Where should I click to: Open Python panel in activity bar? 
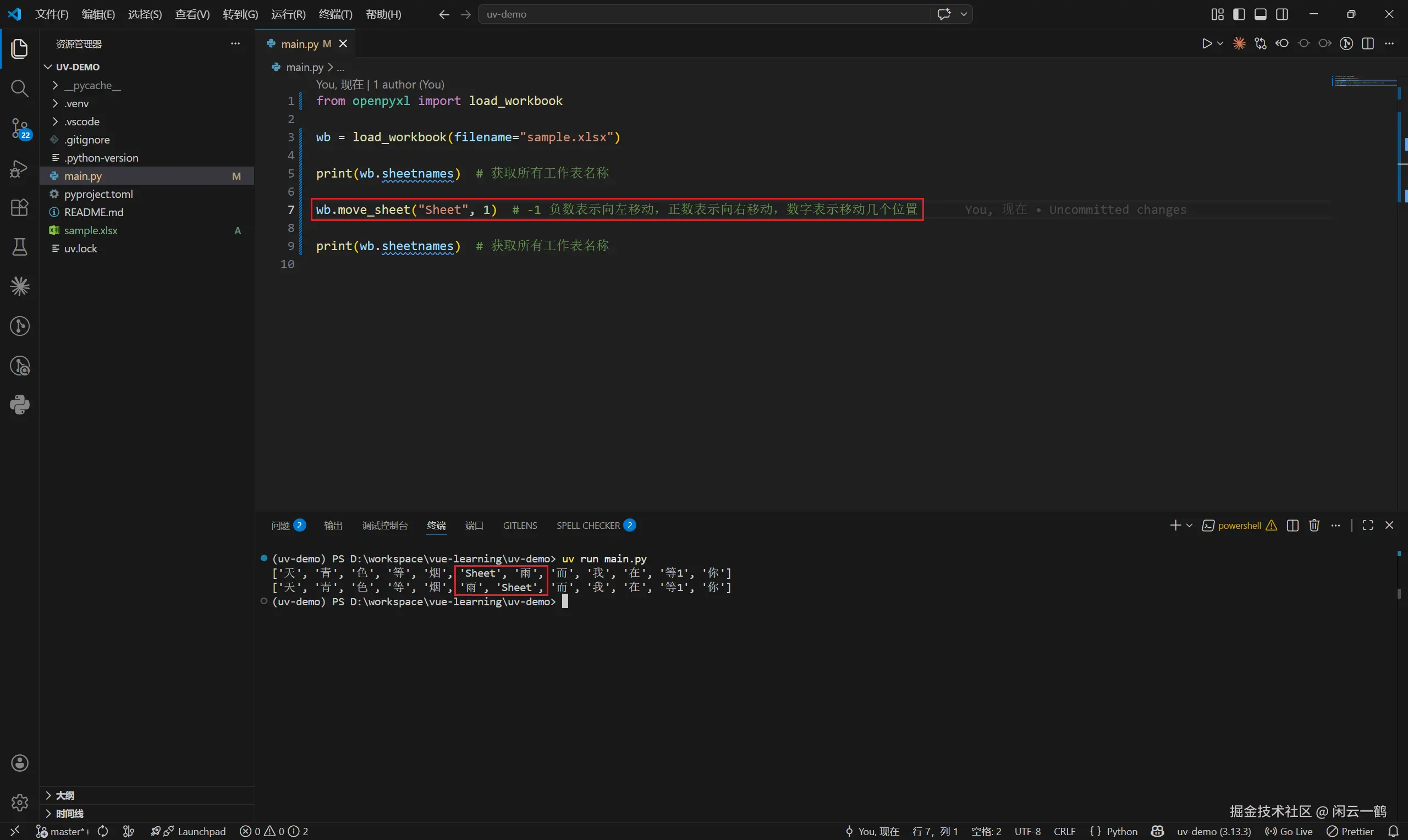[19, 405]
